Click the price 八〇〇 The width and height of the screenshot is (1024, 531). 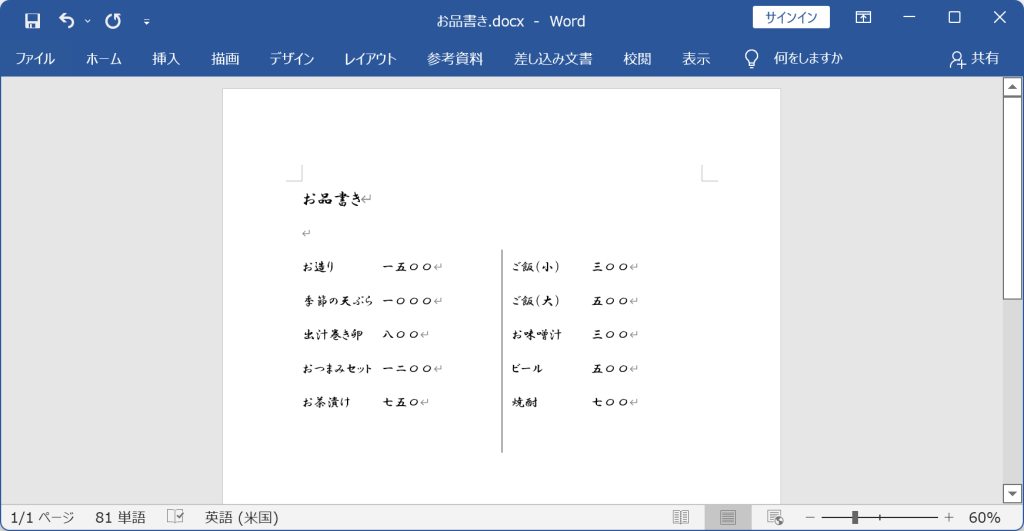[401, 334]
